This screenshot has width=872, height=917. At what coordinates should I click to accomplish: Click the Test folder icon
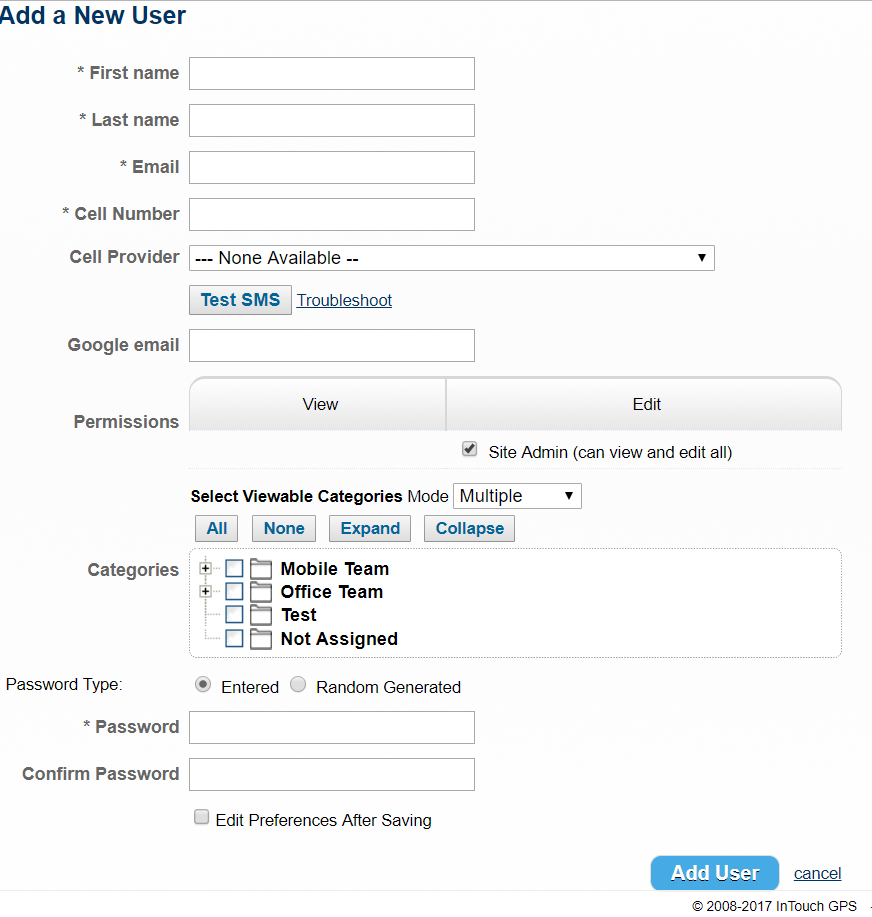(x=260, y=615)
